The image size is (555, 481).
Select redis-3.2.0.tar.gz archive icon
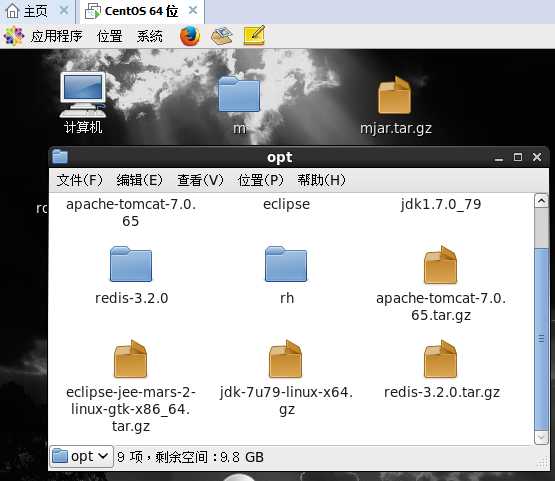[x=441, y=359]
